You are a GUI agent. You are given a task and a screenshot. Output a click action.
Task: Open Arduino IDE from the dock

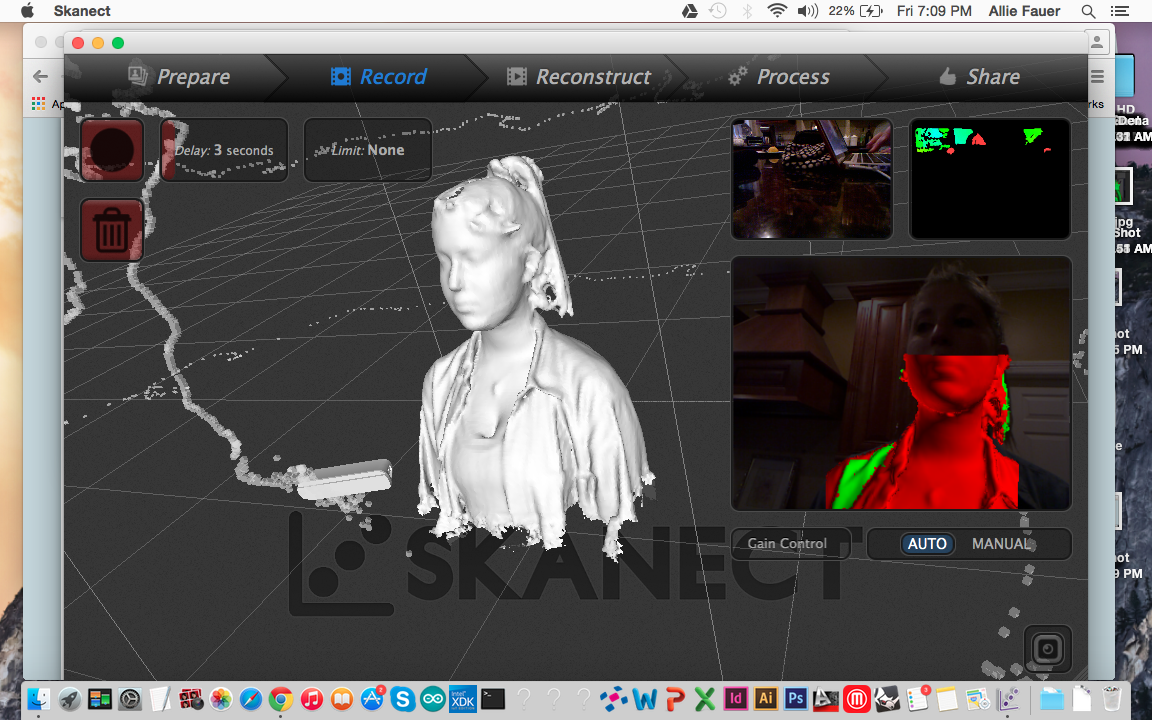coord(433,699)
